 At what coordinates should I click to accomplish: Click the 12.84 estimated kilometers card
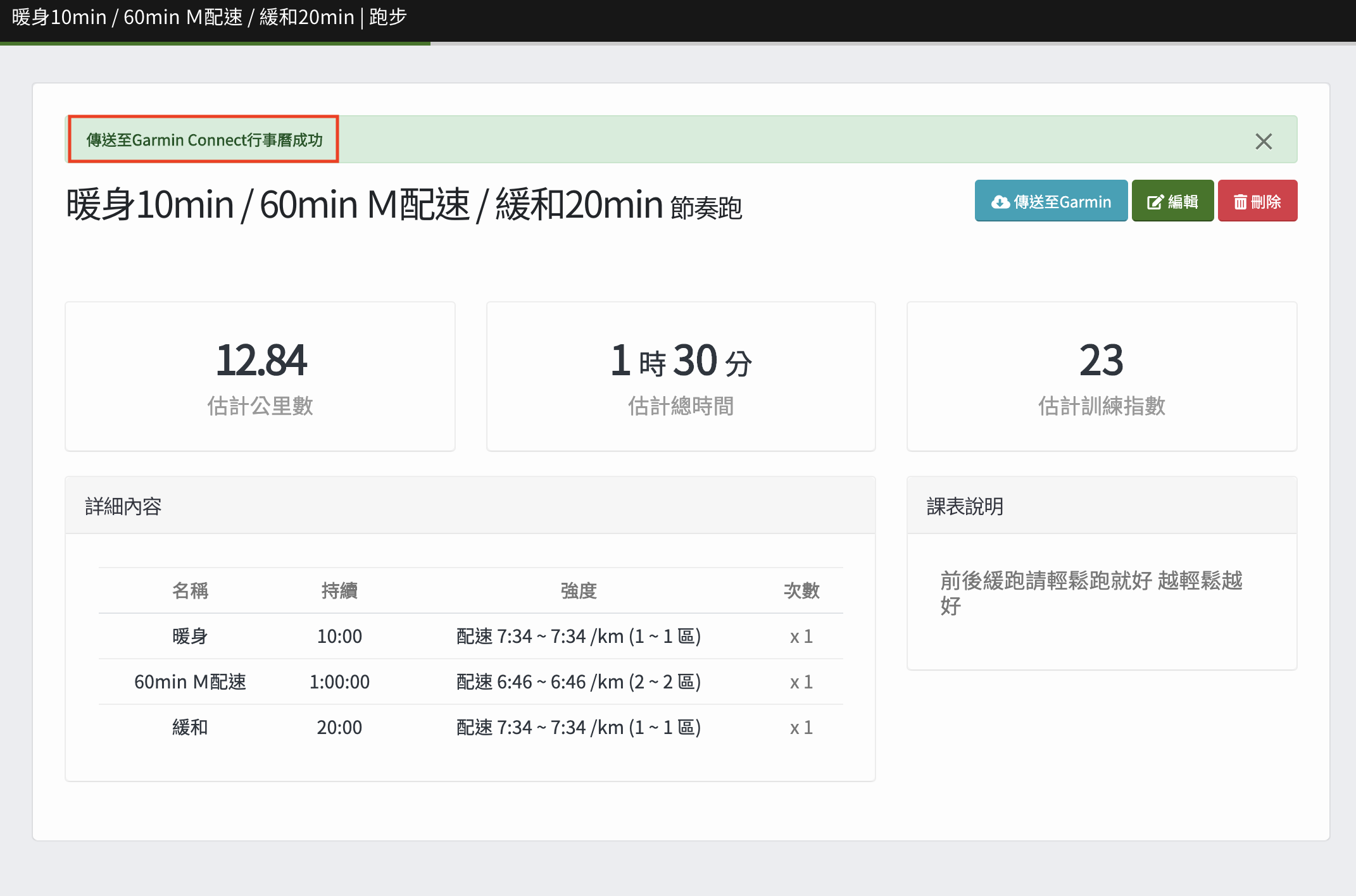(260, 376)
